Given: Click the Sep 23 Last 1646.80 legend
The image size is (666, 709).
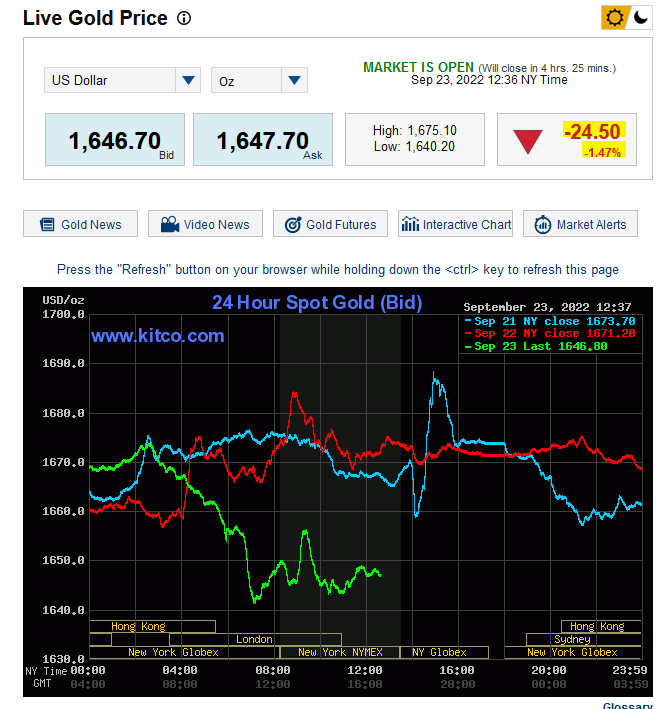Looking at the screenshot, I should pos(536,346).
